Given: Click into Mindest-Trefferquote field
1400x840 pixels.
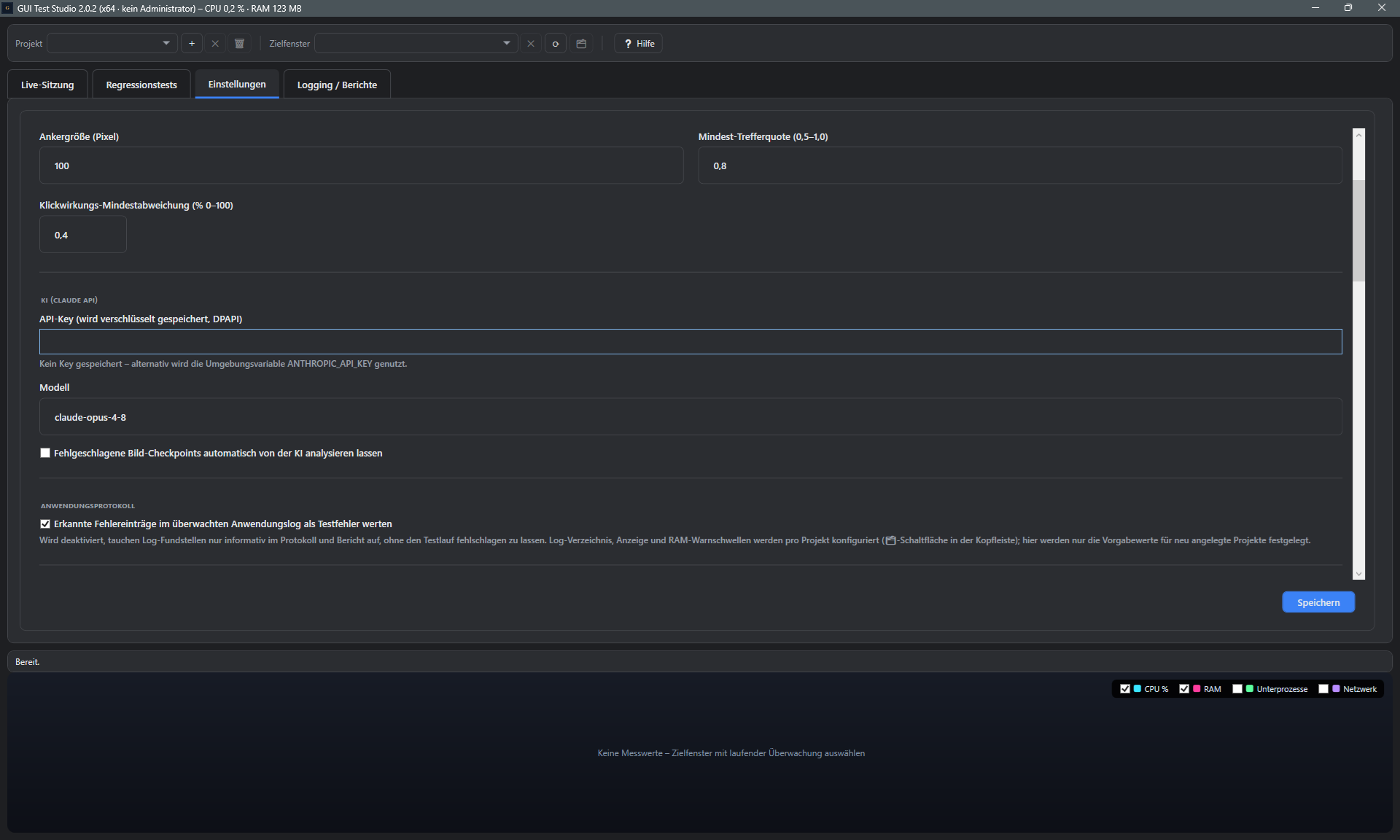Looking at the screenshot, I should tap(1019, 166).
